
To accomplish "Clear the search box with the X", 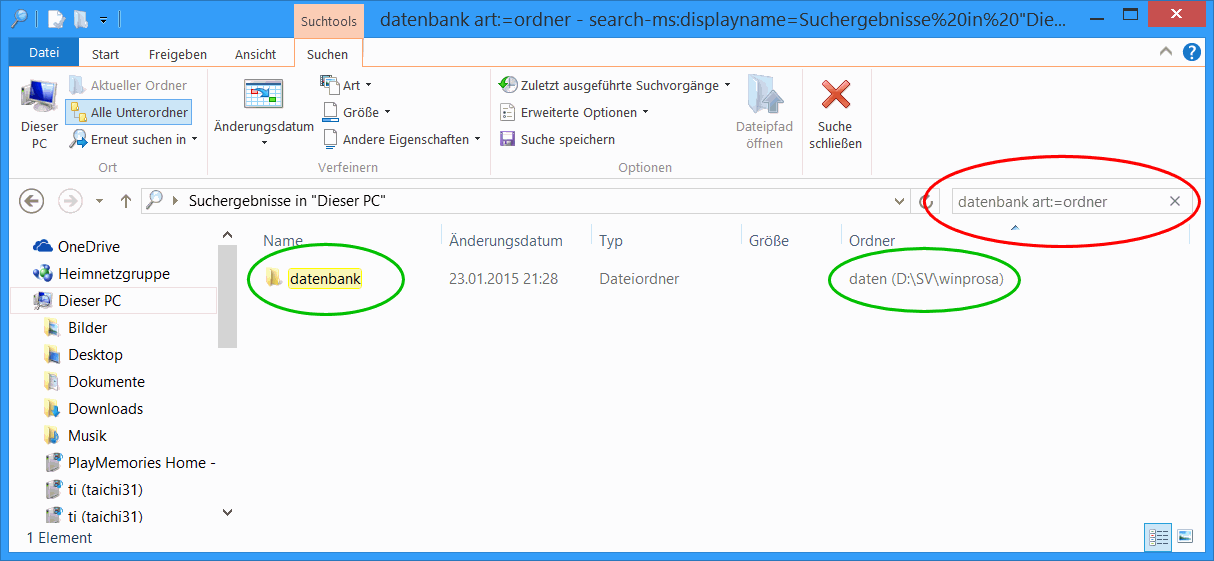I will [1175, 201].
